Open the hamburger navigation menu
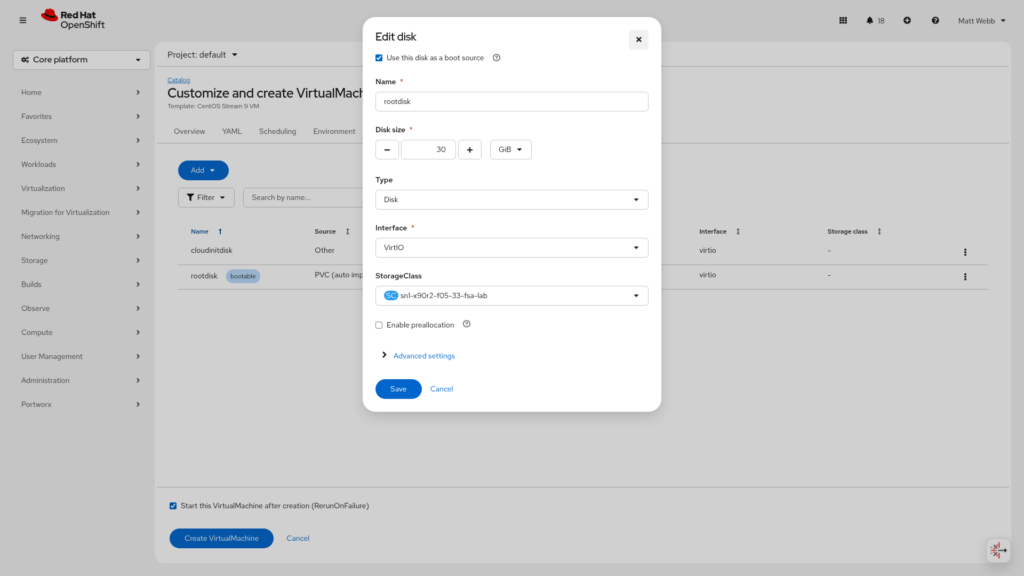 pyautogui.click(x=23, y=20)
